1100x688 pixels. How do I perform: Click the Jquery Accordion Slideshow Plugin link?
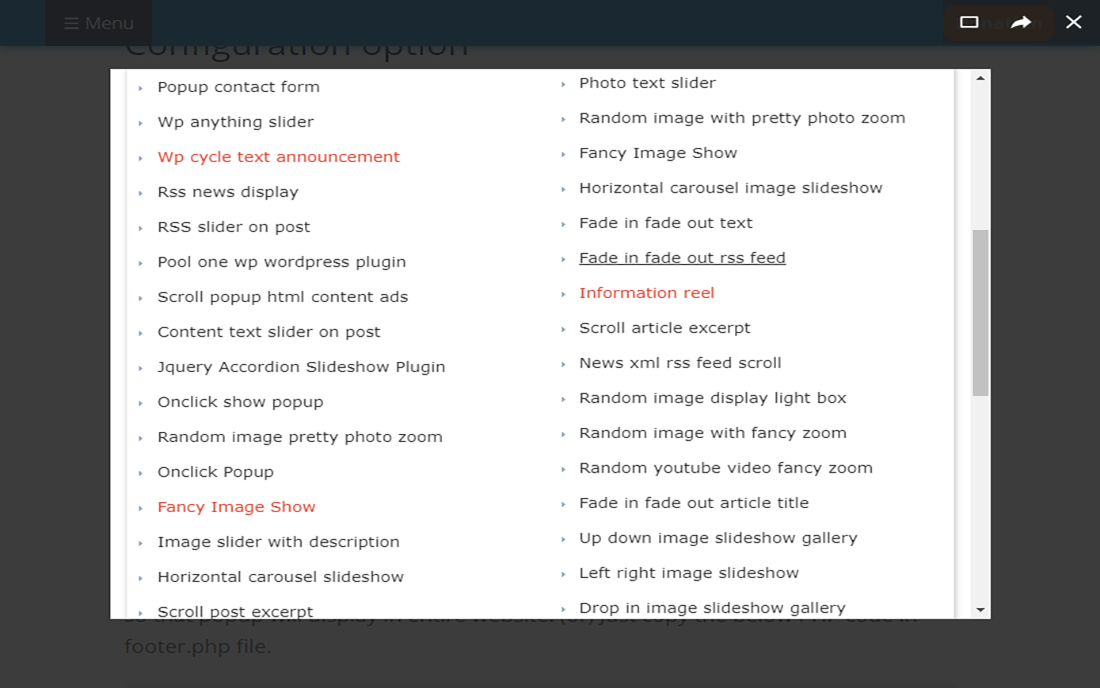301,367
